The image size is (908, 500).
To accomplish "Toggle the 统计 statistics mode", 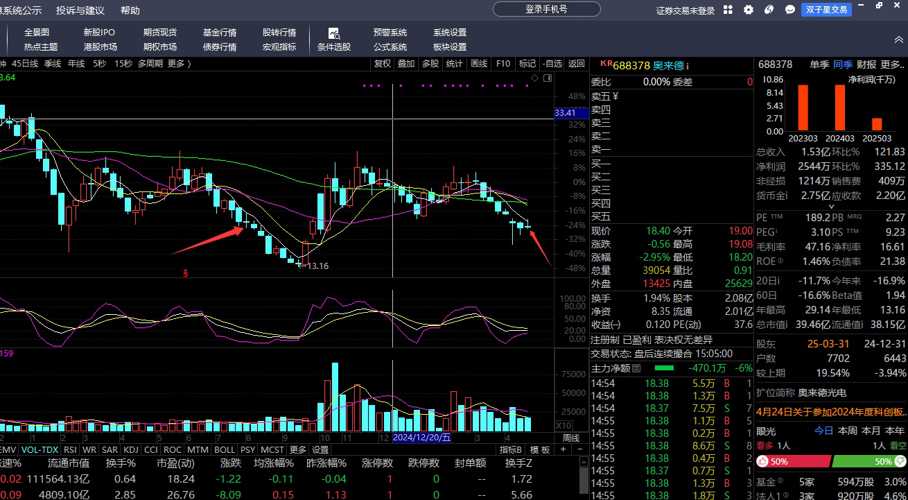I will 455,64.
